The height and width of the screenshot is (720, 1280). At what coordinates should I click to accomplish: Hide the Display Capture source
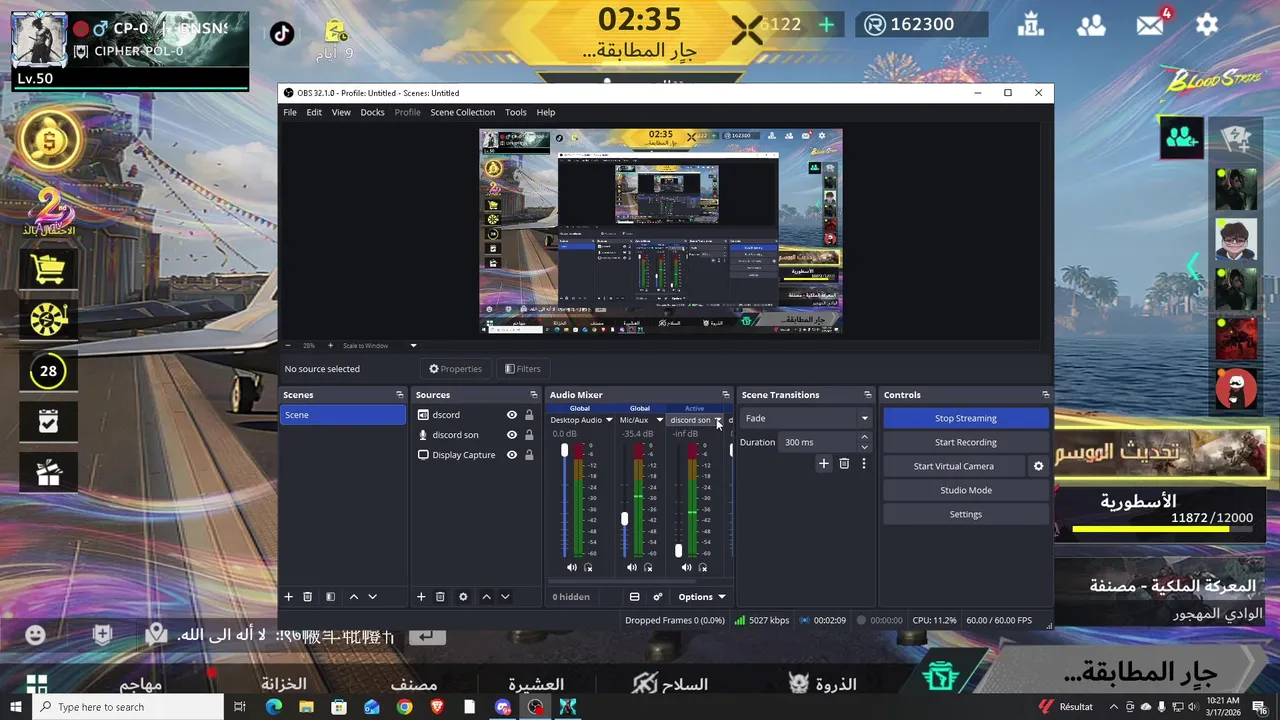(512, 455)
